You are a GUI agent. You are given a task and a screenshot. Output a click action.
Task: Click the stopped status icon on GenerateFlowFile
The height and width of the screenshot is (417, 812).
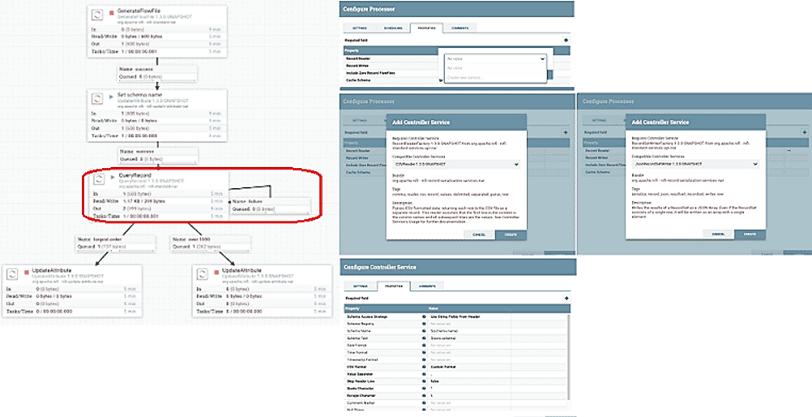pos(112,10)
